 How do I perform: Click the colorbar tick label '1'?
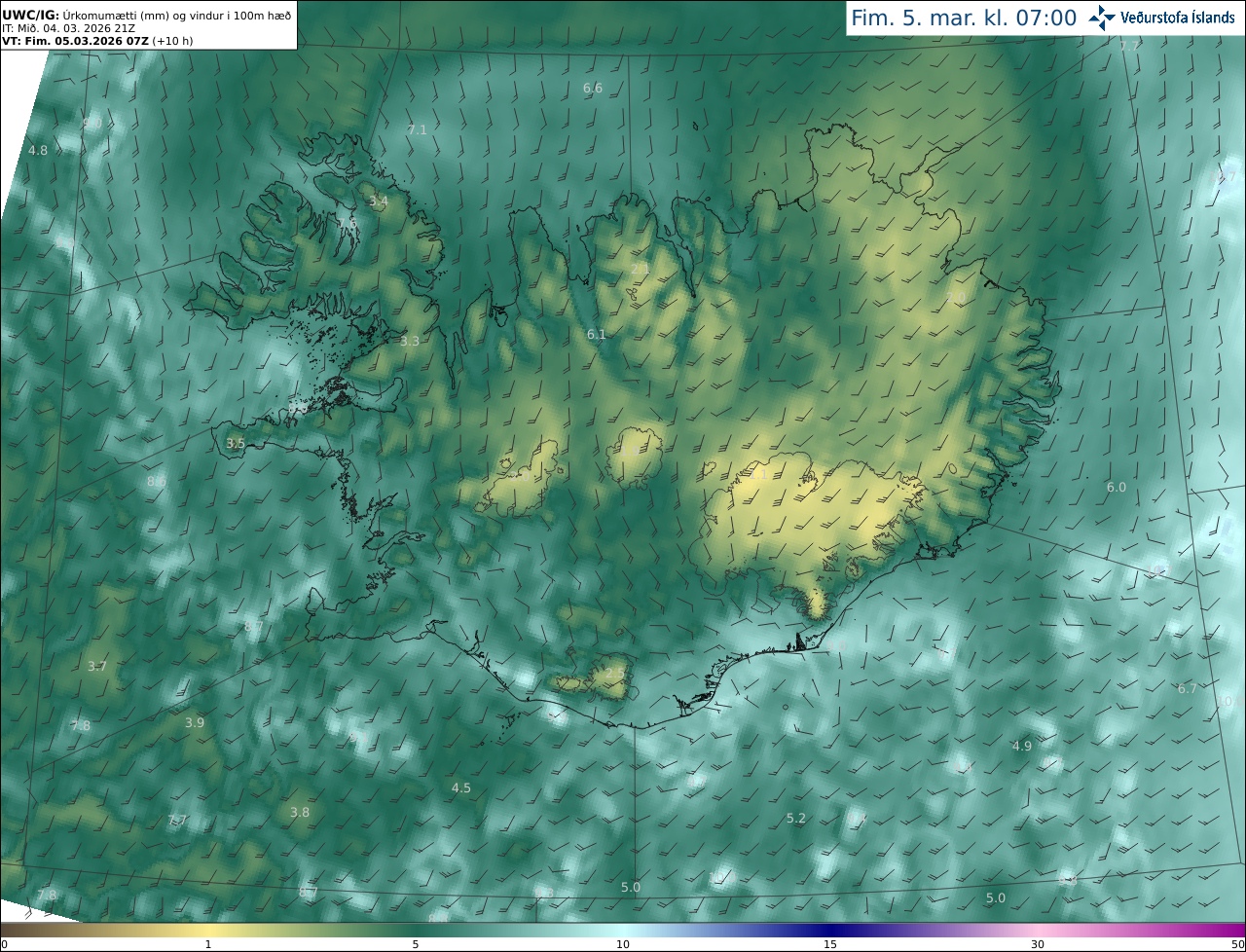click(x=208, y=945)
